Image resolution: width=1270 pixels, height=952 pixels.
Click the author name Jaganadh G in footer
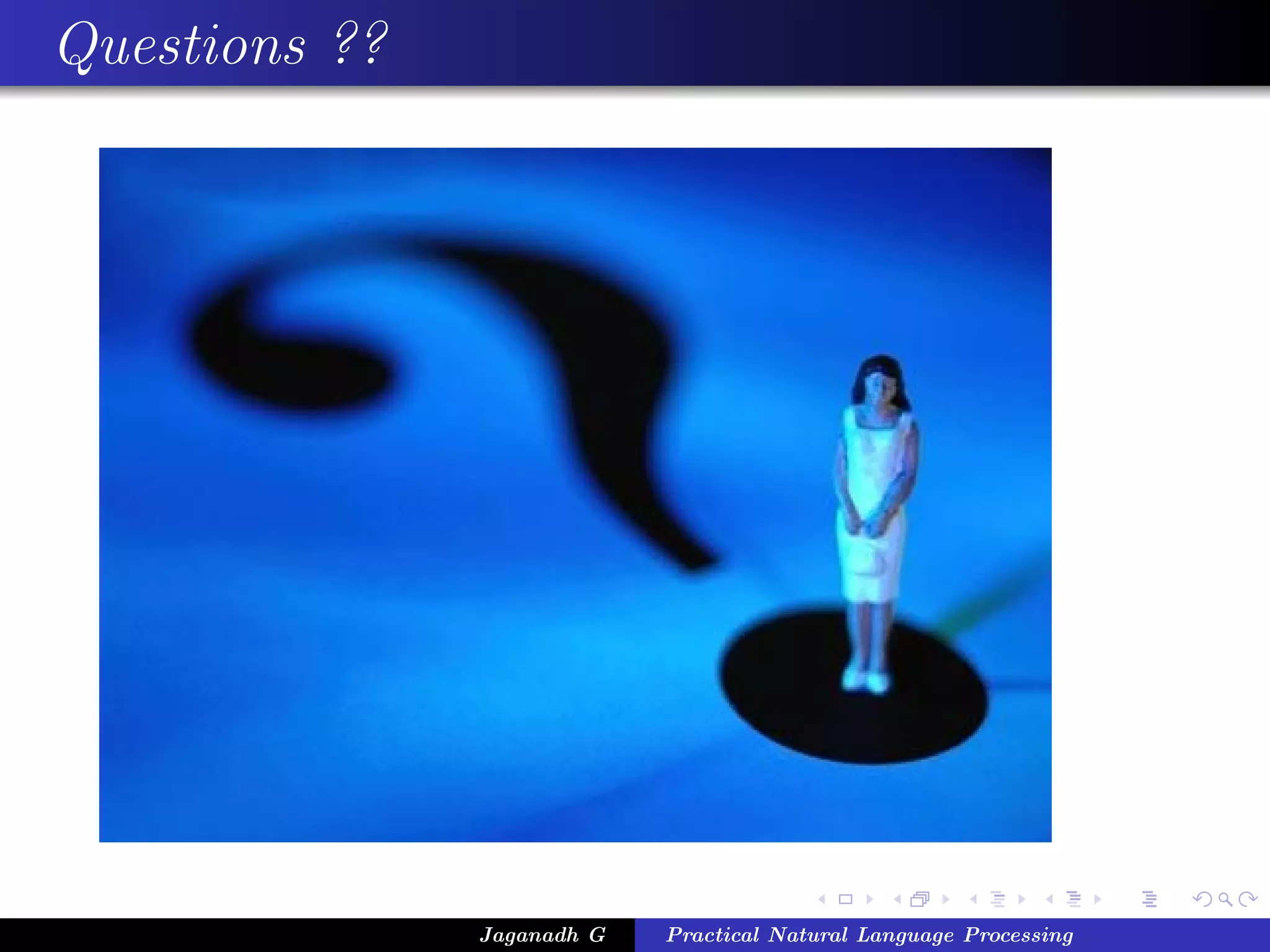coord(543,935)
